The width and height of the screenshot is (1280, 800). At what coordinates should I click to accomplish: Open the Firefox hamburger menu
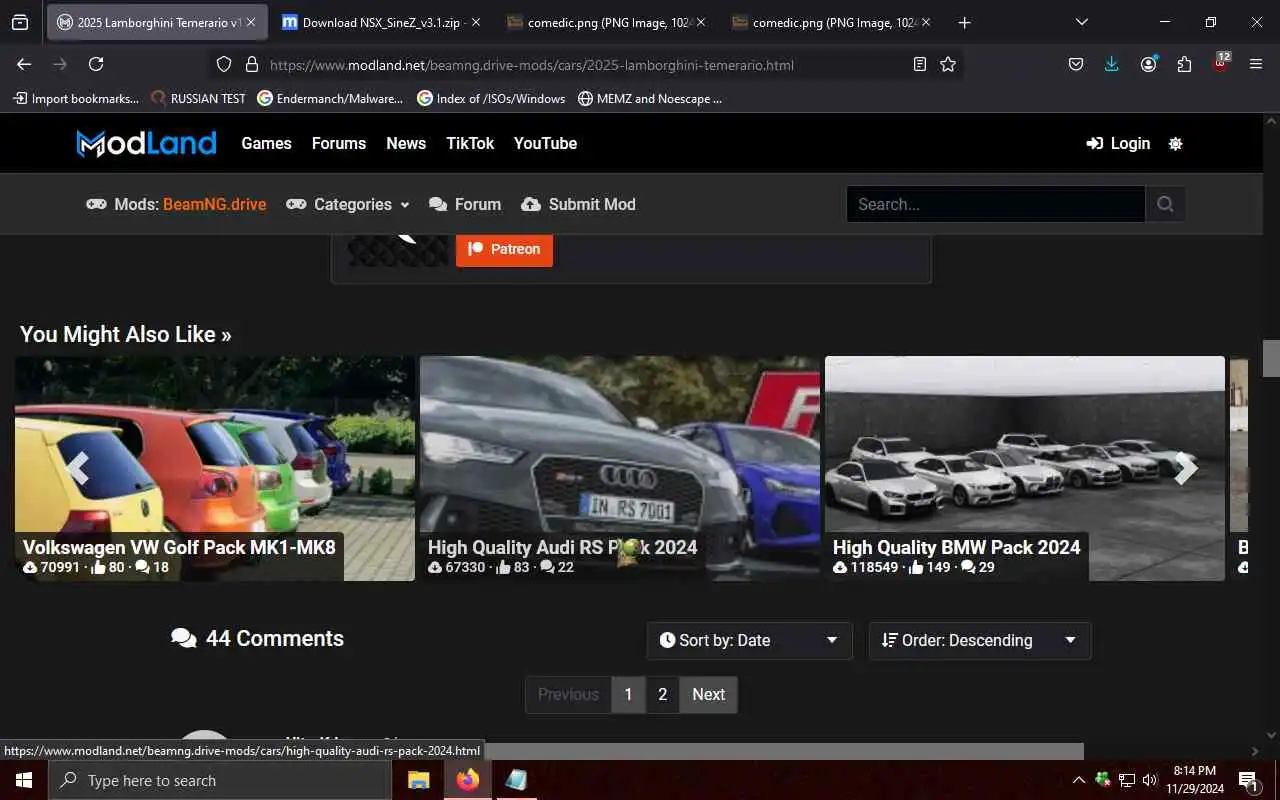(1256, 64)
